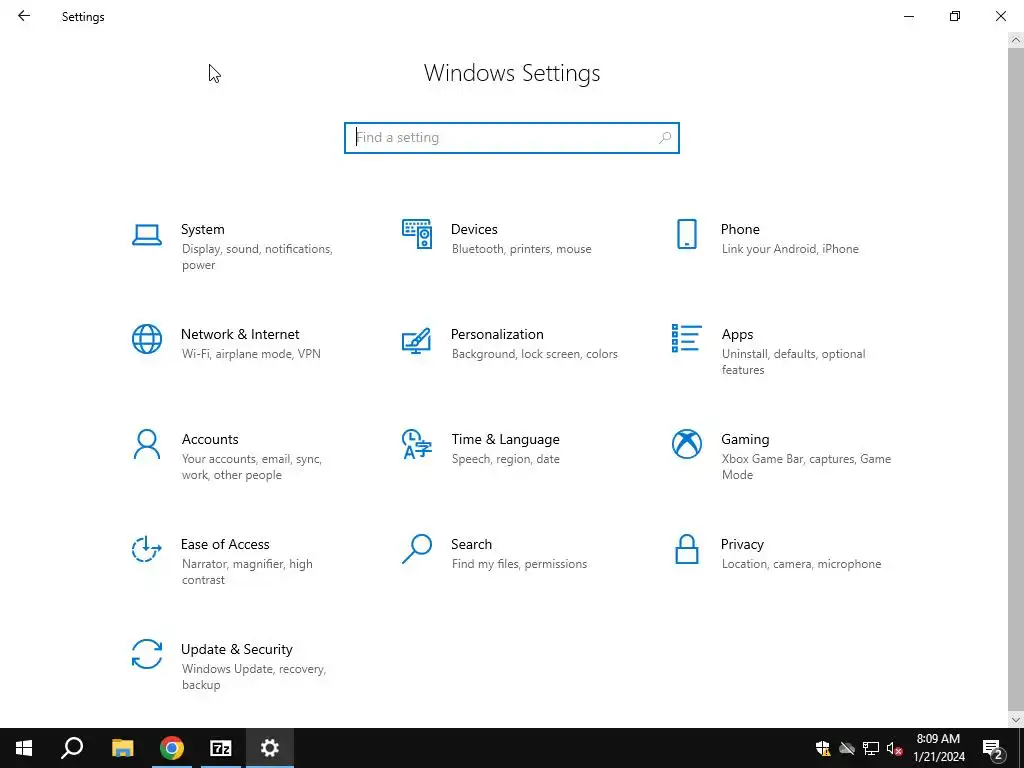Open Gaming Xbox icon
This screenshot has width=1024, height=768.
686,444
